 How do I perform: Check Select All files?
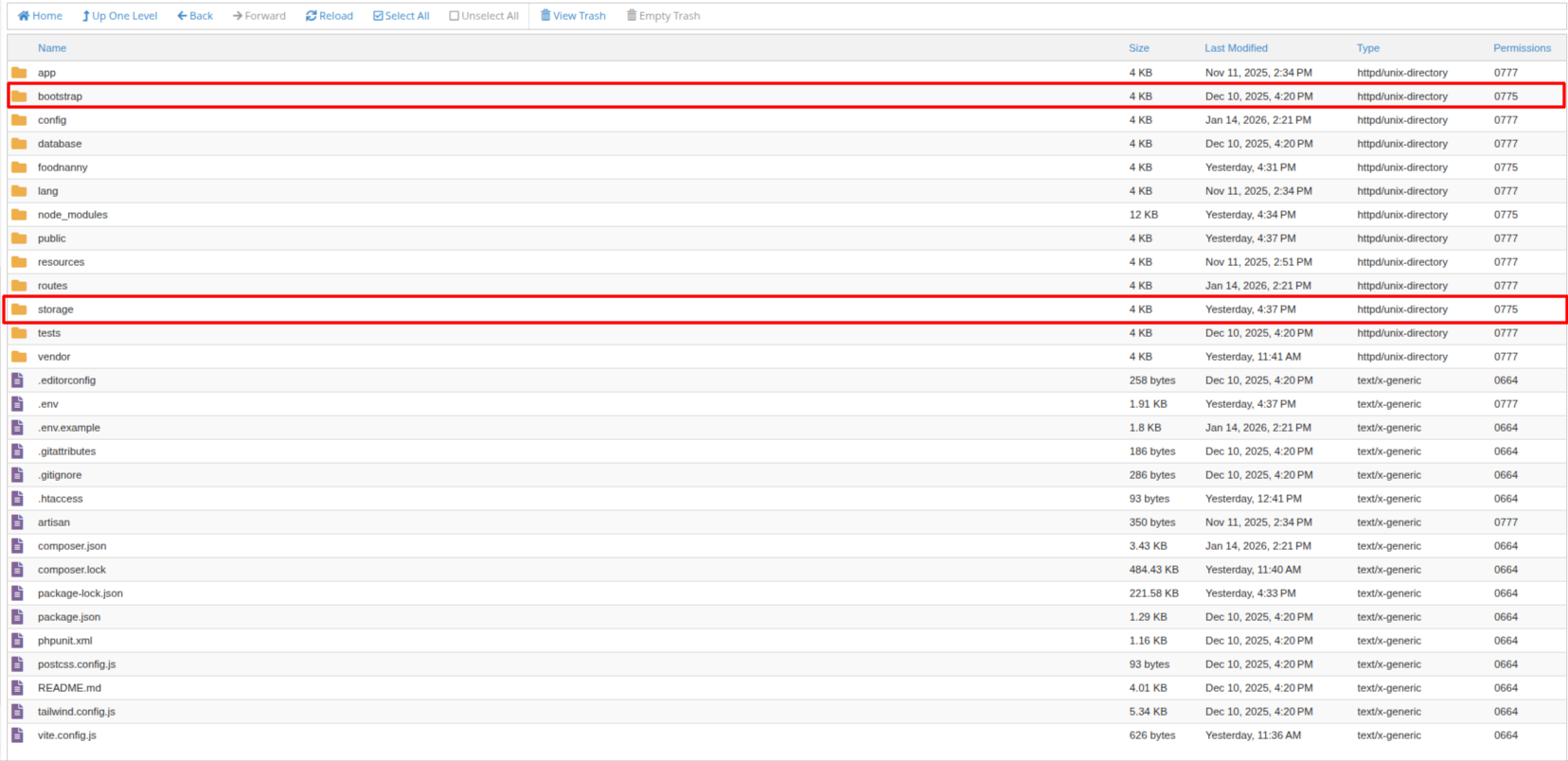[x=401, y=16]
